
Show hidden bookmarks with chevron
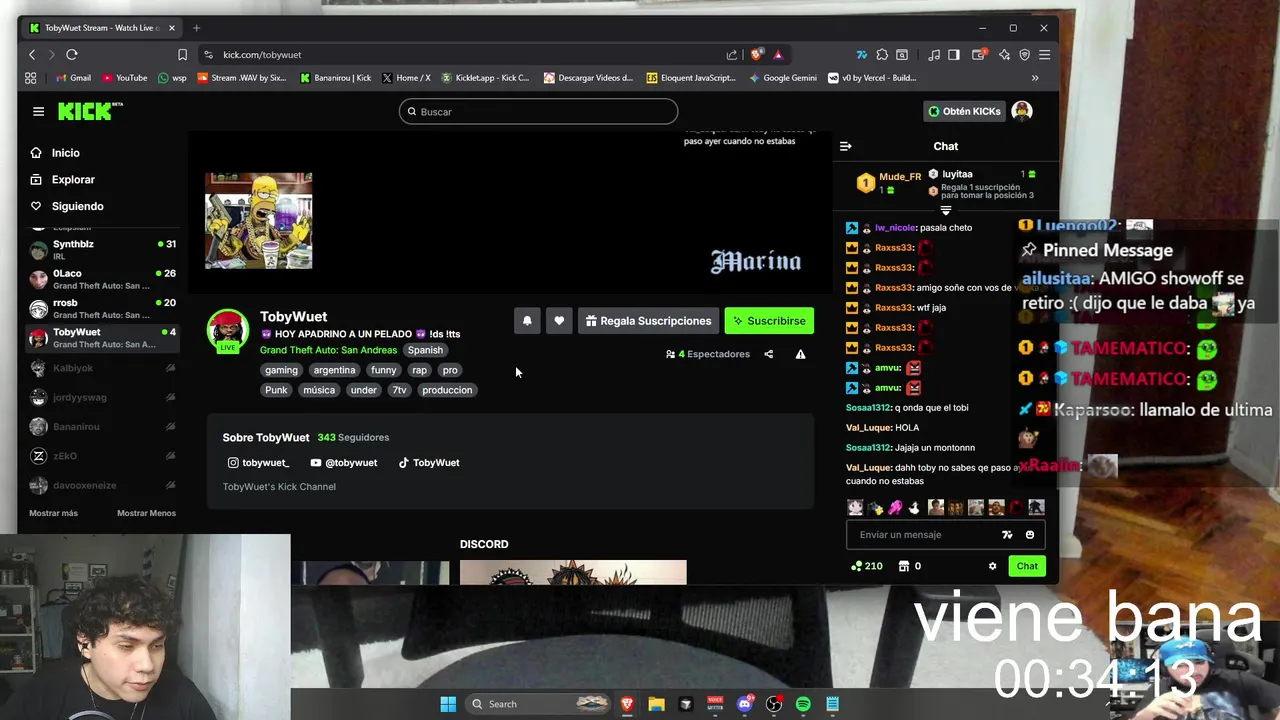(x=1035, y=78)
